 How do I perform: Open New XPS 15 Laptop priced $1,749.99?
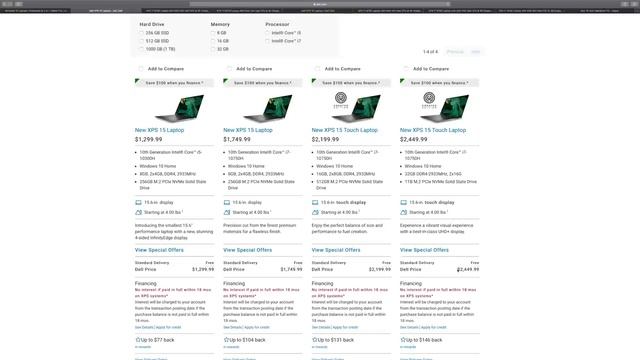click(248, 130)
